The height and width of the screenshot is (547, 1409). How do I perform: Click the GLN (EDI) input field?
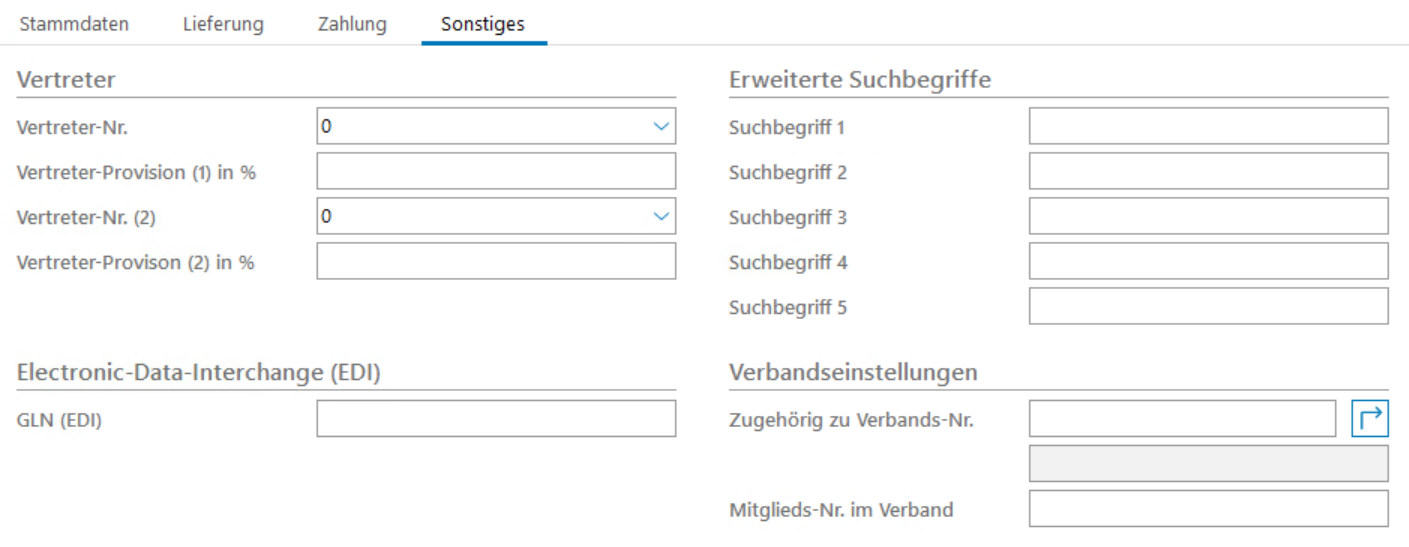point(496,419)
